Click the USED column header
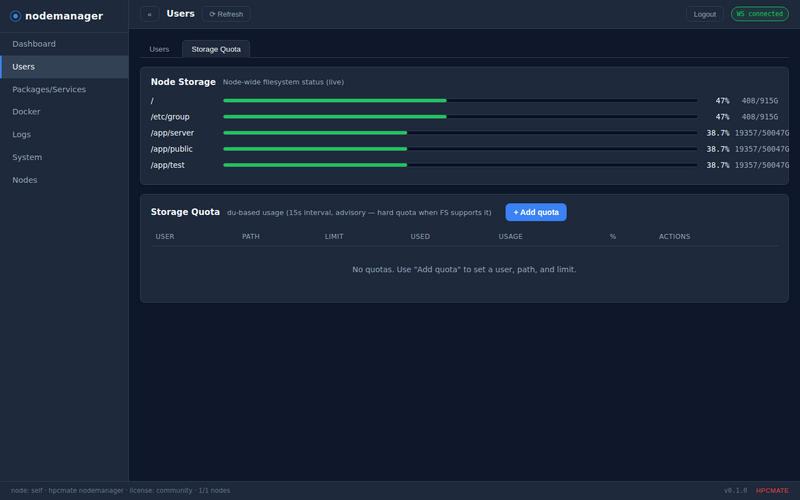This screenshot has height=500, width=800. pyautogui.click(x=420, y=237)
